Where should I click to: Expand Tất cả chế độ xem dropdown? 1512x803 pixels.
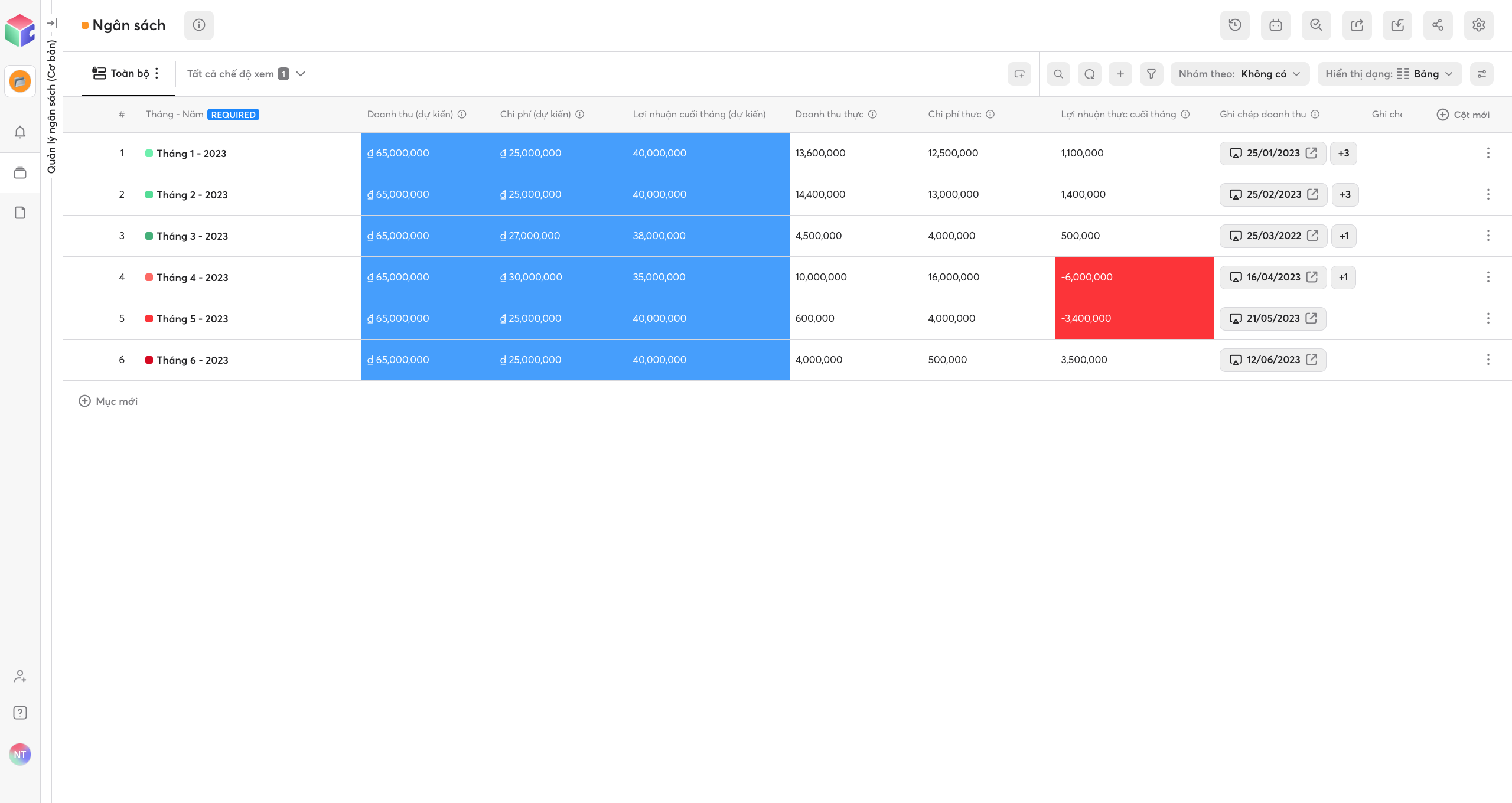[x=246, y=74]
